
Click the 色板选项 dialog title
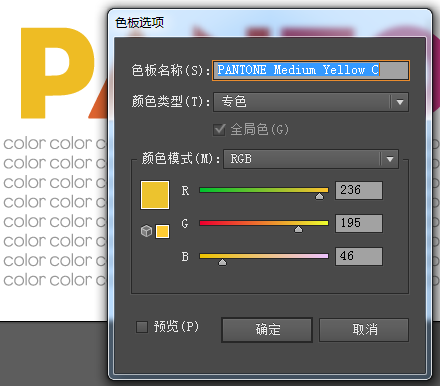click(x=139, y=23)
